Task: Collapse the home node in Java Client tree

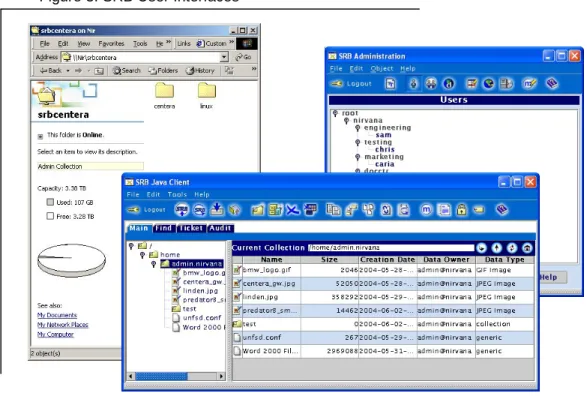Action: point(142,255)
